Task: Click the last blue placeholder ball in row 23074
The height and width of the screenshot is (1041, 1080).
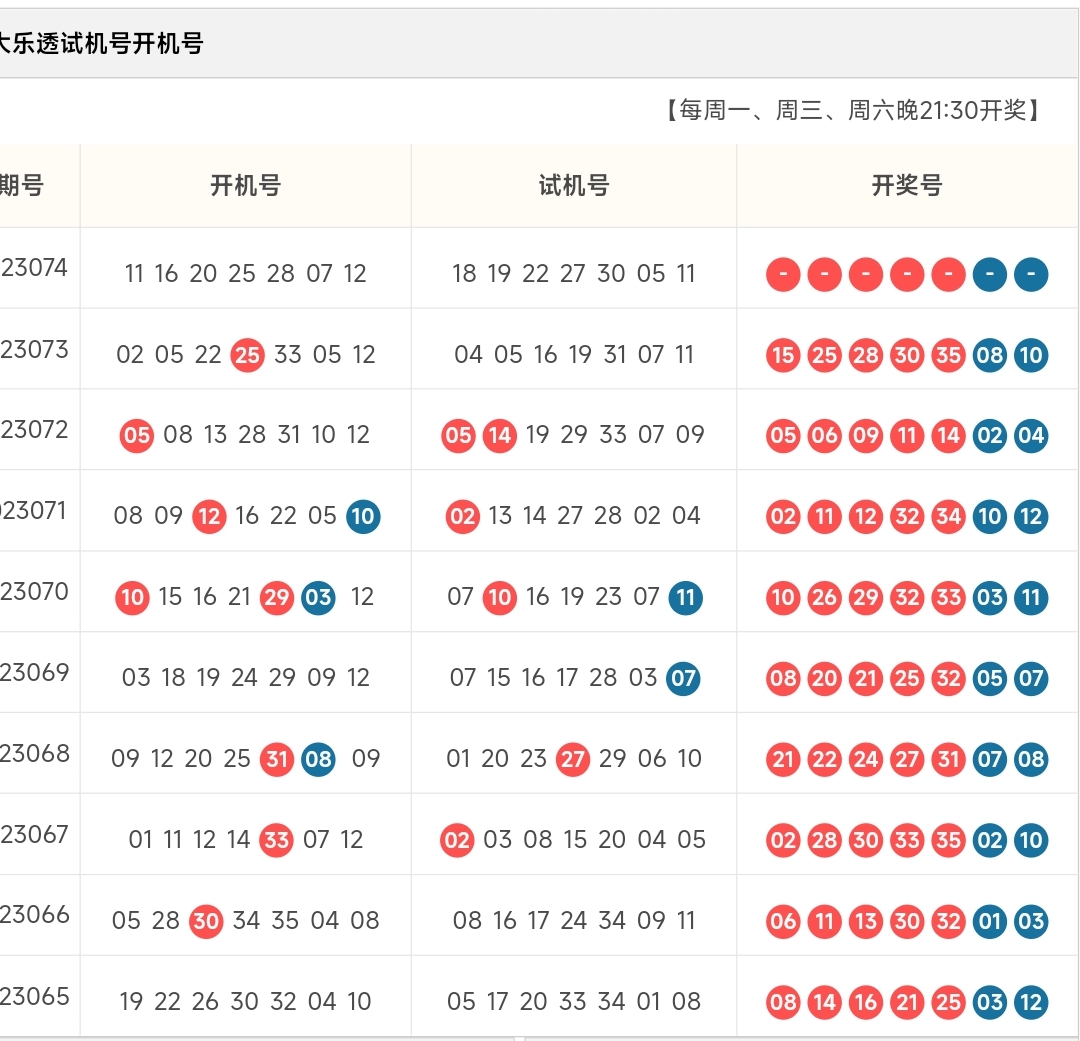Action: pyautogui.click(x=1031, y=274)
